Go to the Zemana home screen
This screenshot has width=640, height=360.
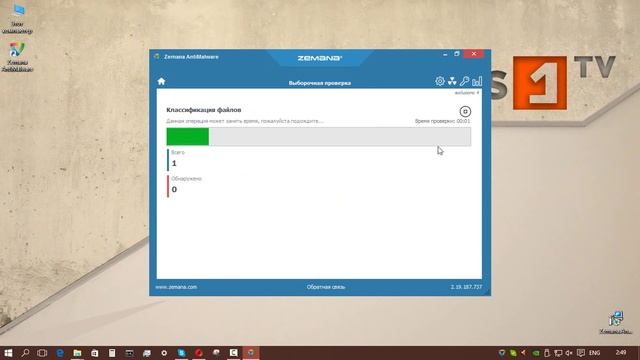tap(161, 81)
